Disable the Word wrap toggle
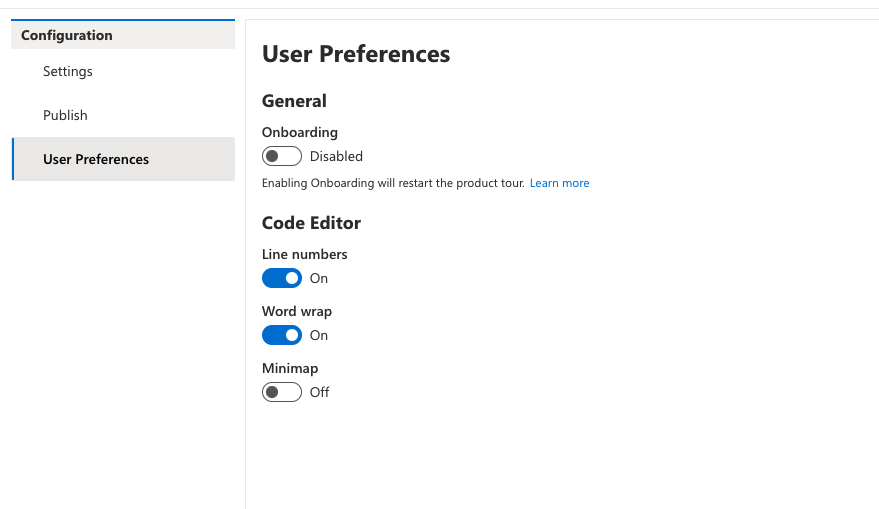879x509 pixels. coord(281,335)
